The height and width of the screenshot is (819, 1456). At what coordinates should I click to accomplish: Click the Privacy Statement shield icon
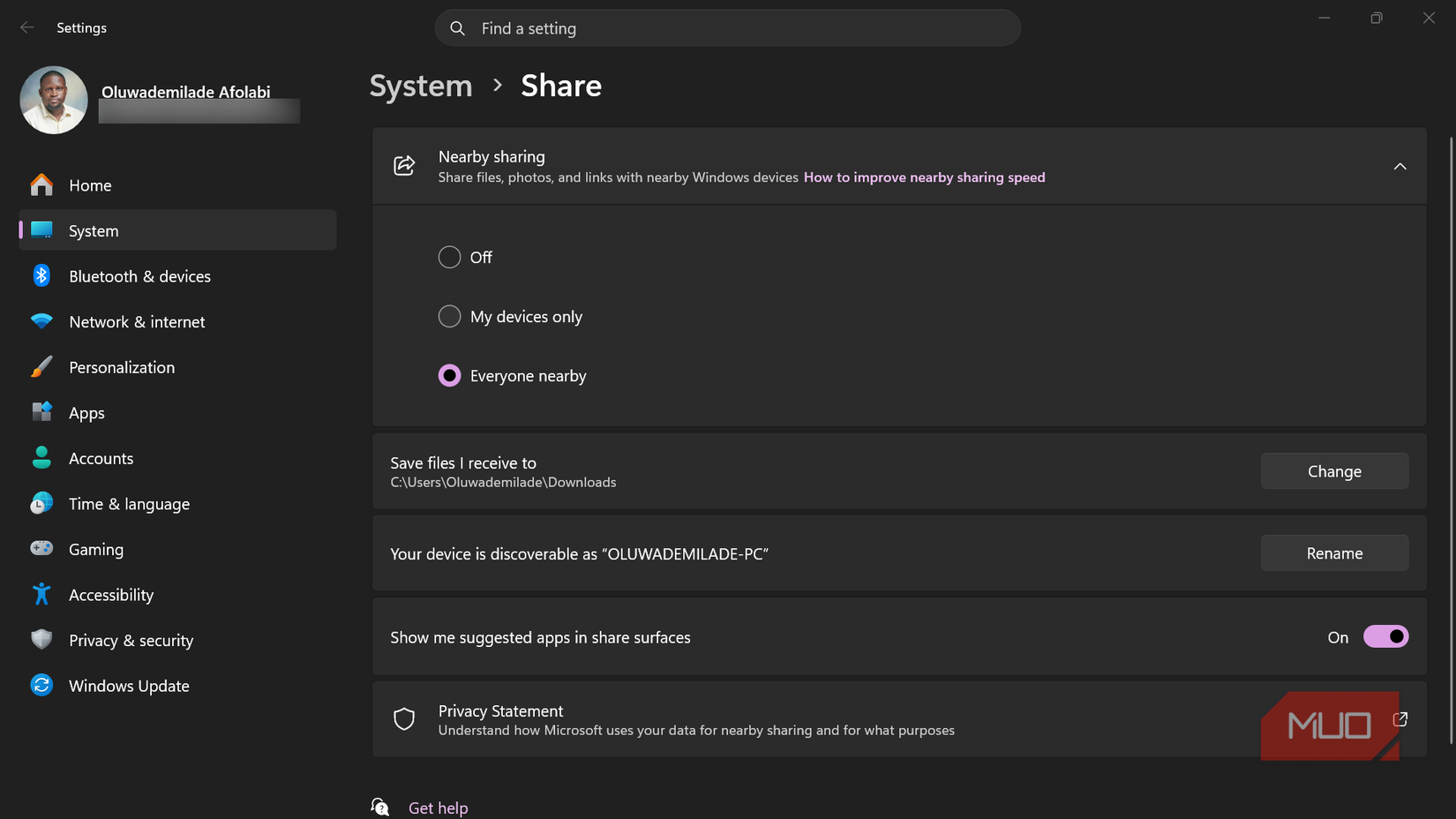pyautogui.click(x=404, y=719)
